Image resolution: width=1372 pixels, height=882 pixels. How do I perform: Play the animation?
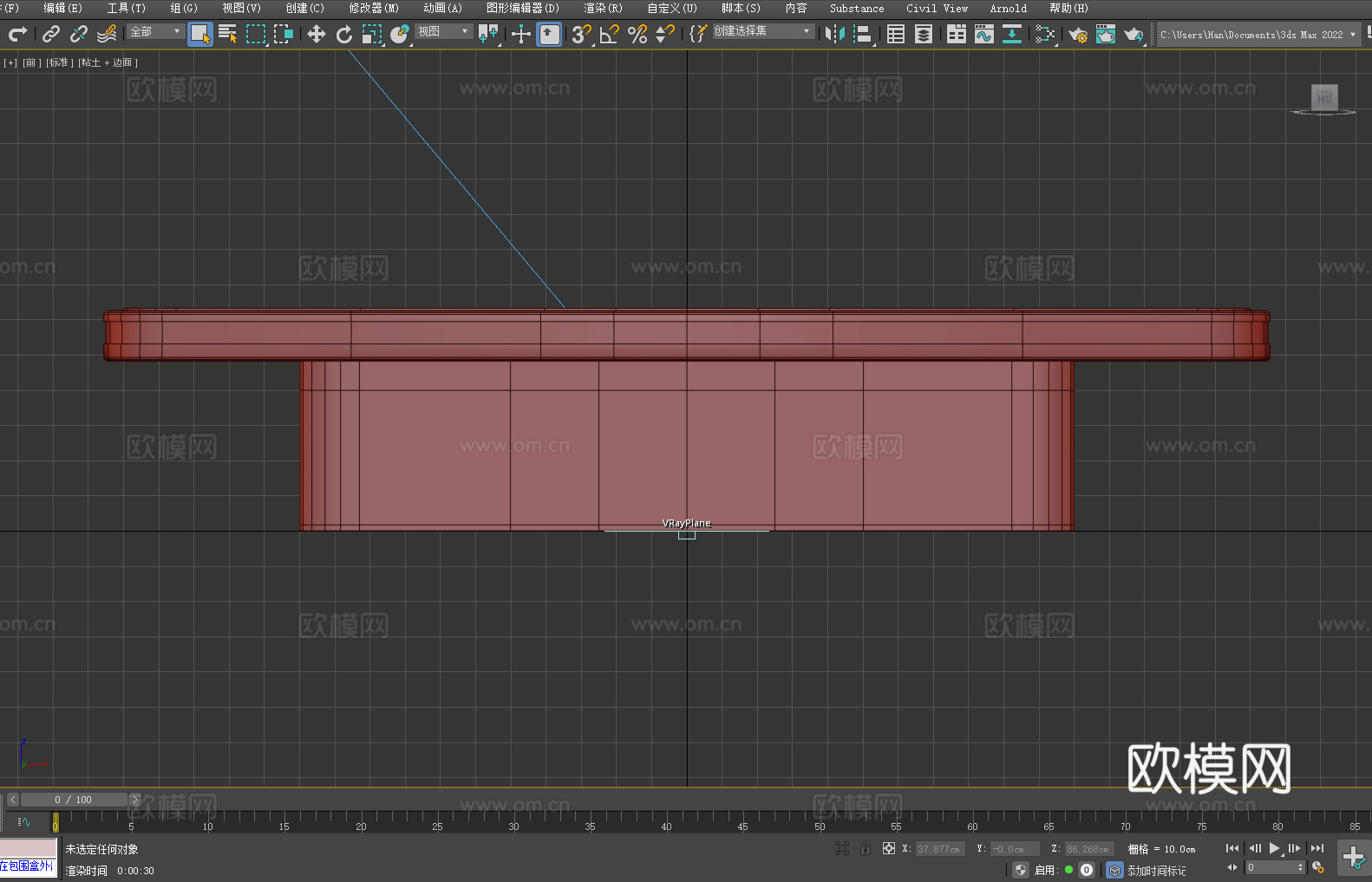coord(1275,848)
